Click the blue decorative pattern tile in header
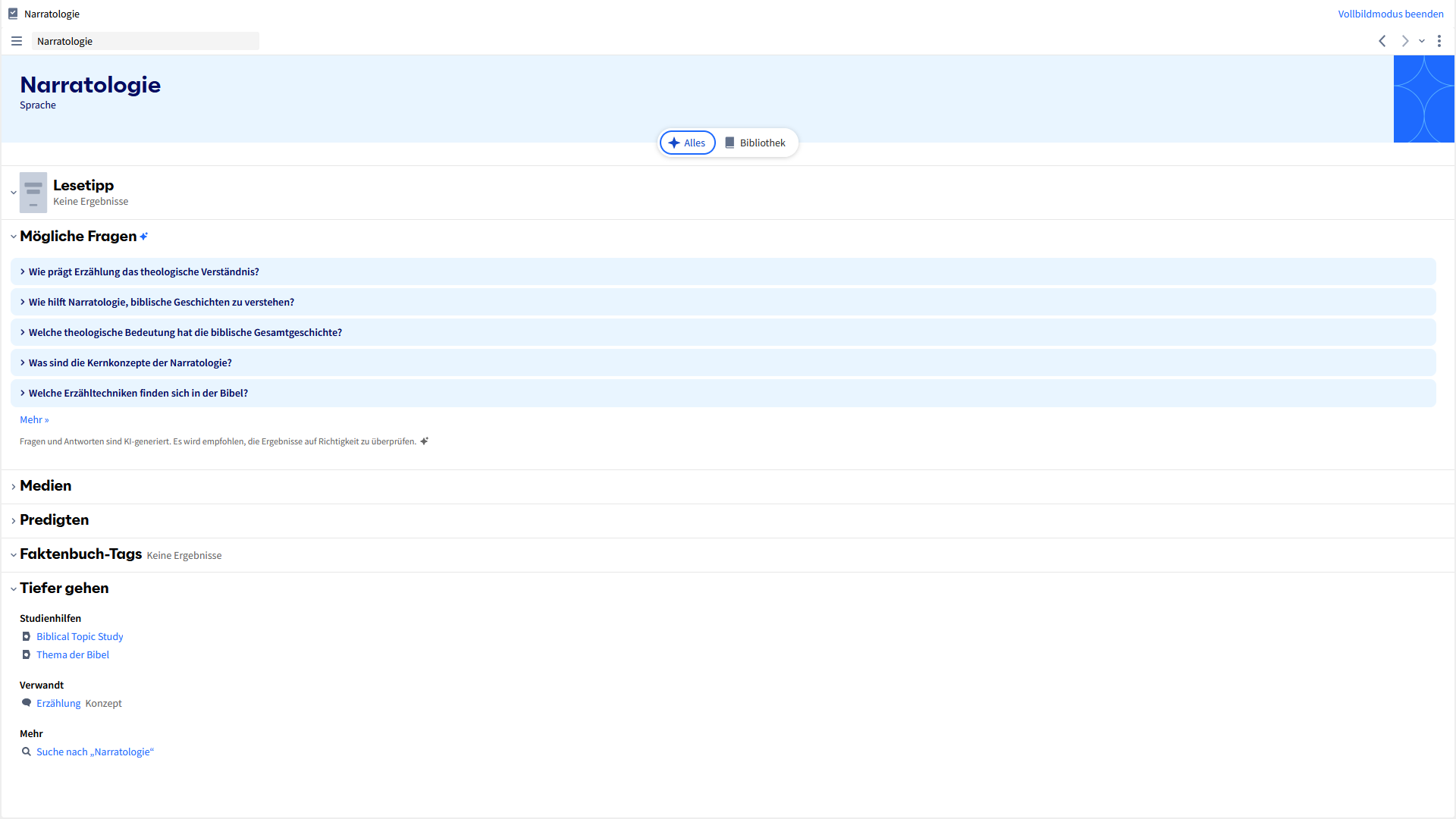Screen dimensions: 1456x819 pyautogui.click(x=1423, y=99)
